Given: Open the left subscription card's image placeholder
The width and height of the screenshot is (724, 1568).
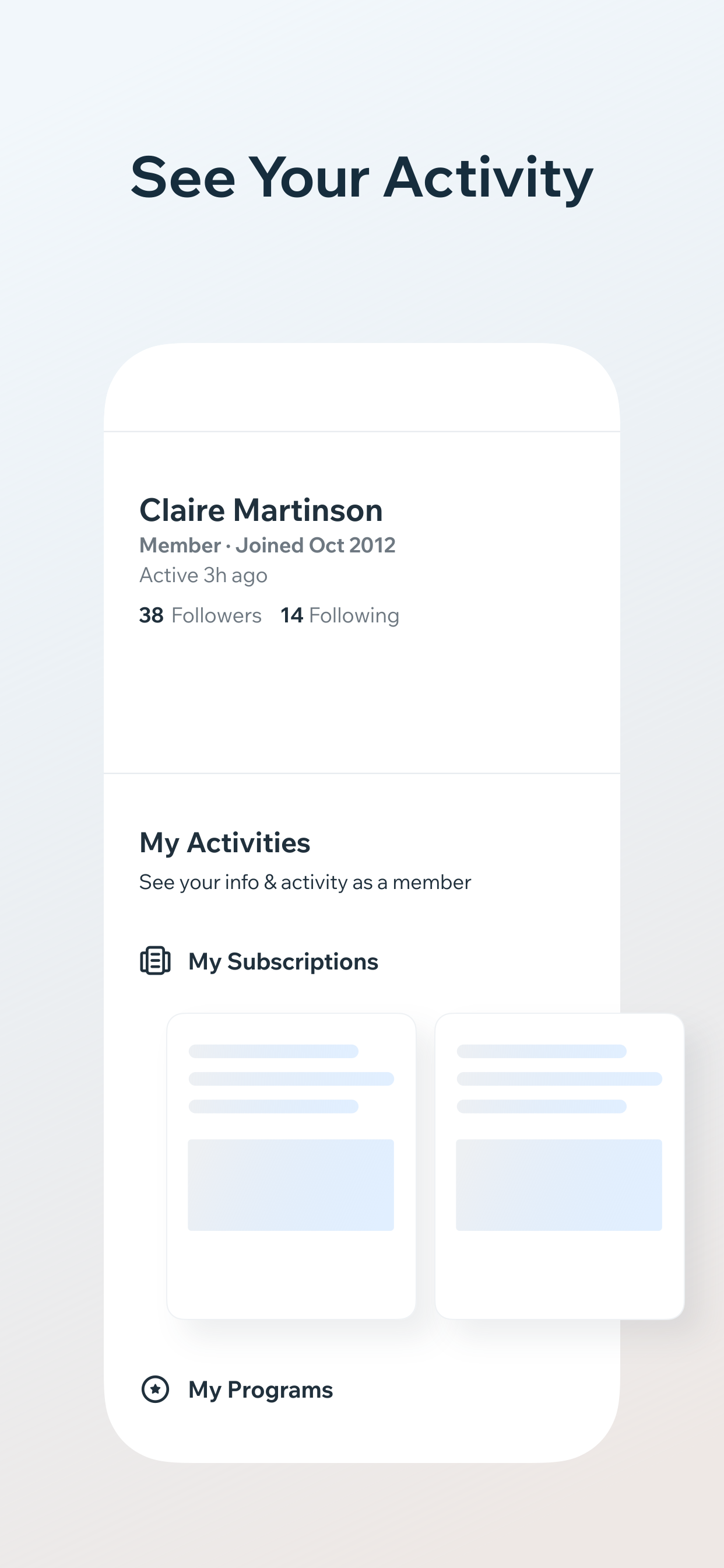Looking at the screenshot, I should click(291, 1185).
